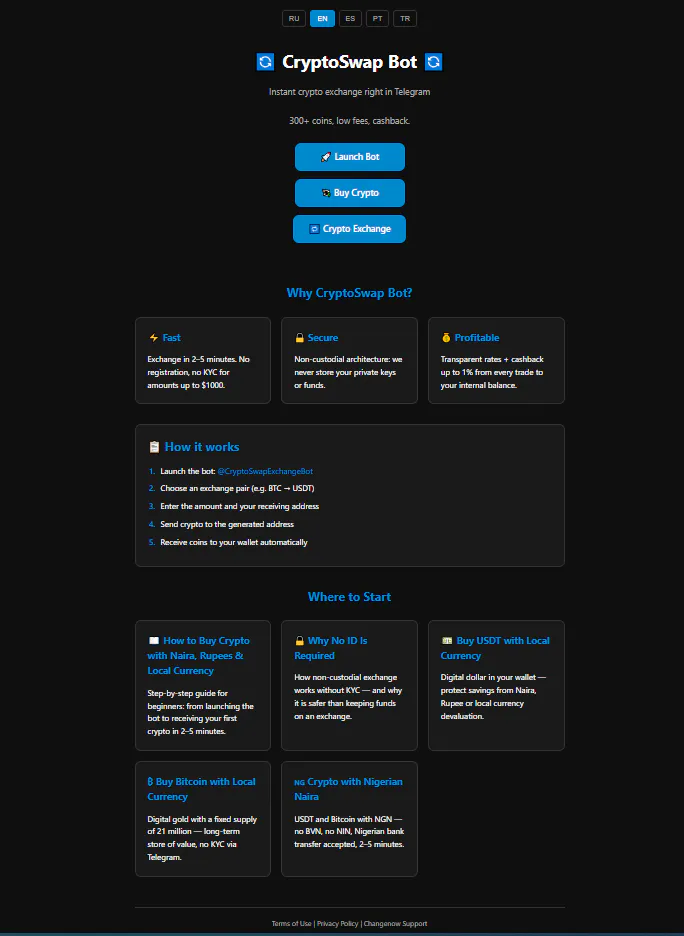
Task: Click the Launch Bot button
Action: [350, 157]
